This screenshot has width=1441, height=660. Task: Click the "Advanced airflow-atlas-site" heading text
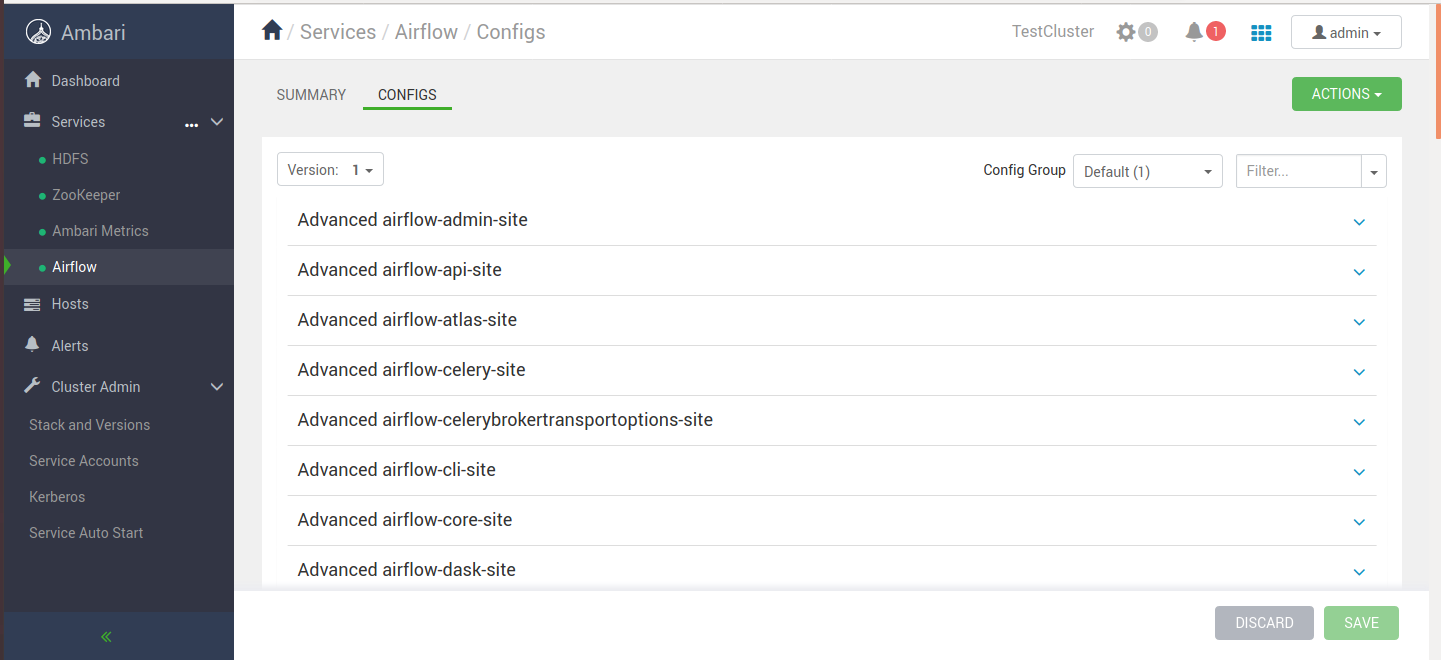pyautogui.click(x=407, y=320)
